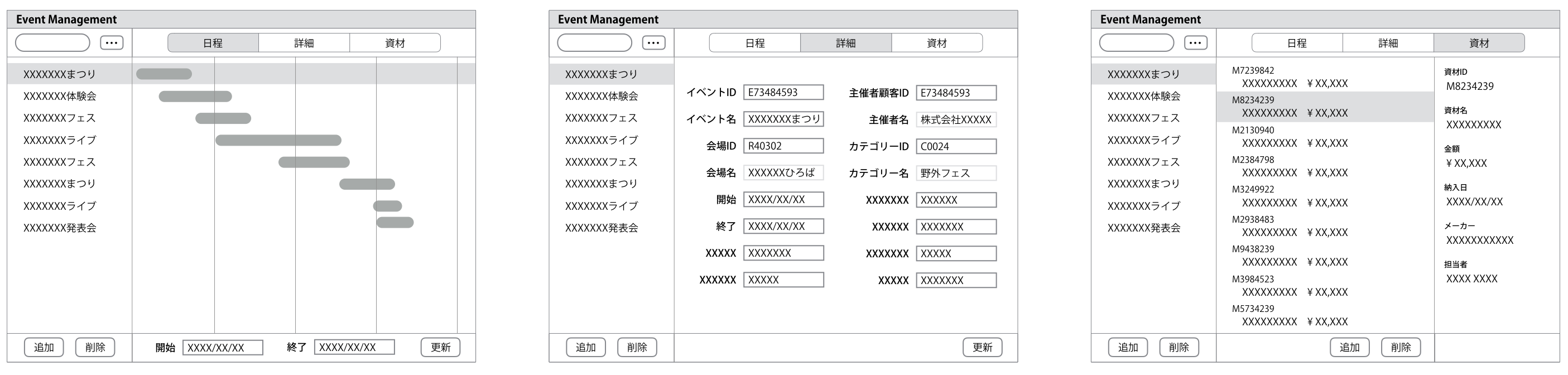This screenshot has height=375, width=1568.
Task: Click the 会場ID field containing R40302
Action: [783, 146]
